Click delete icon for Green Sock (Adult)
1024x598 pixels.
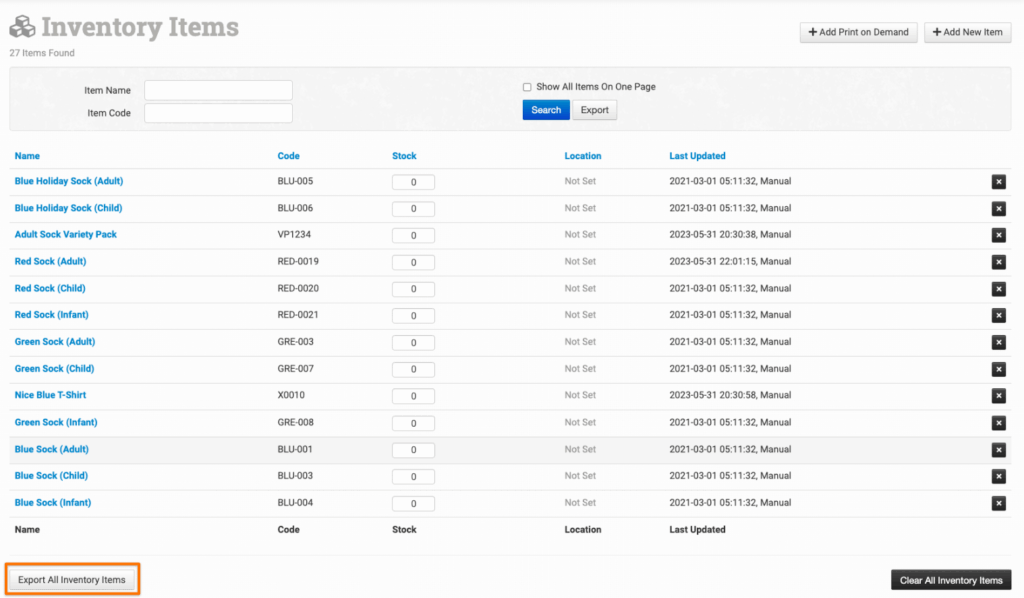click(x=998, y=342)
